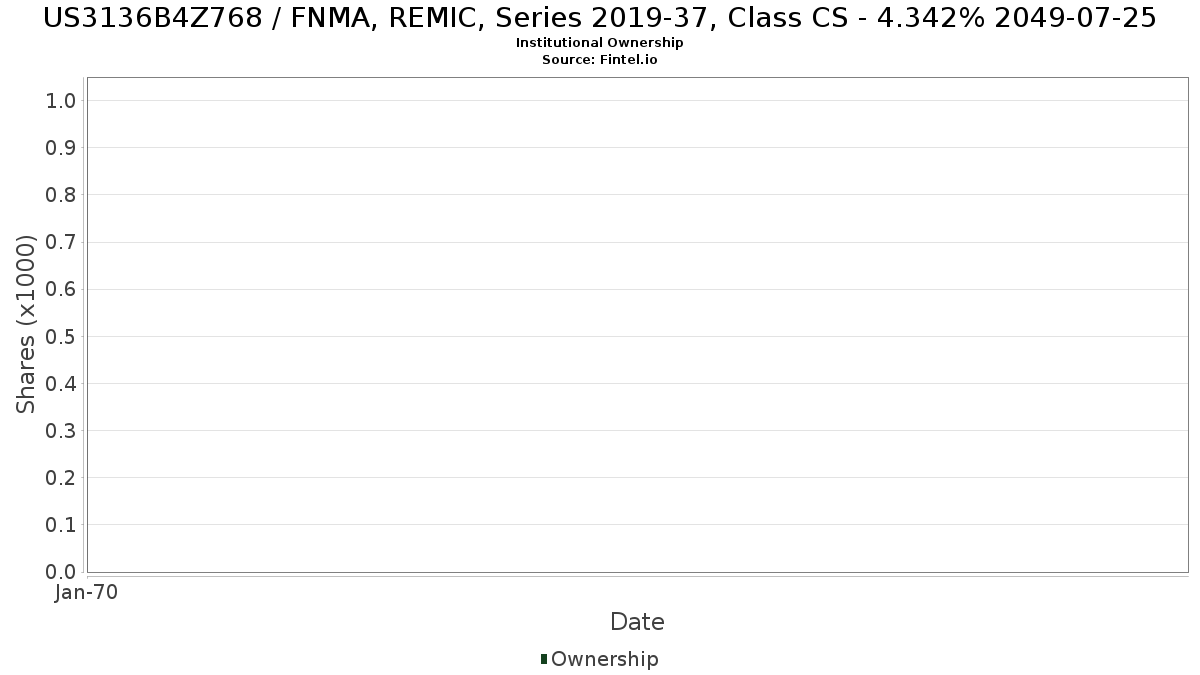Image resolution: width=1200 pixels, height=675 pixels.
Task: Select the 0.2 y-axis tick label
Action: point(61,478)
